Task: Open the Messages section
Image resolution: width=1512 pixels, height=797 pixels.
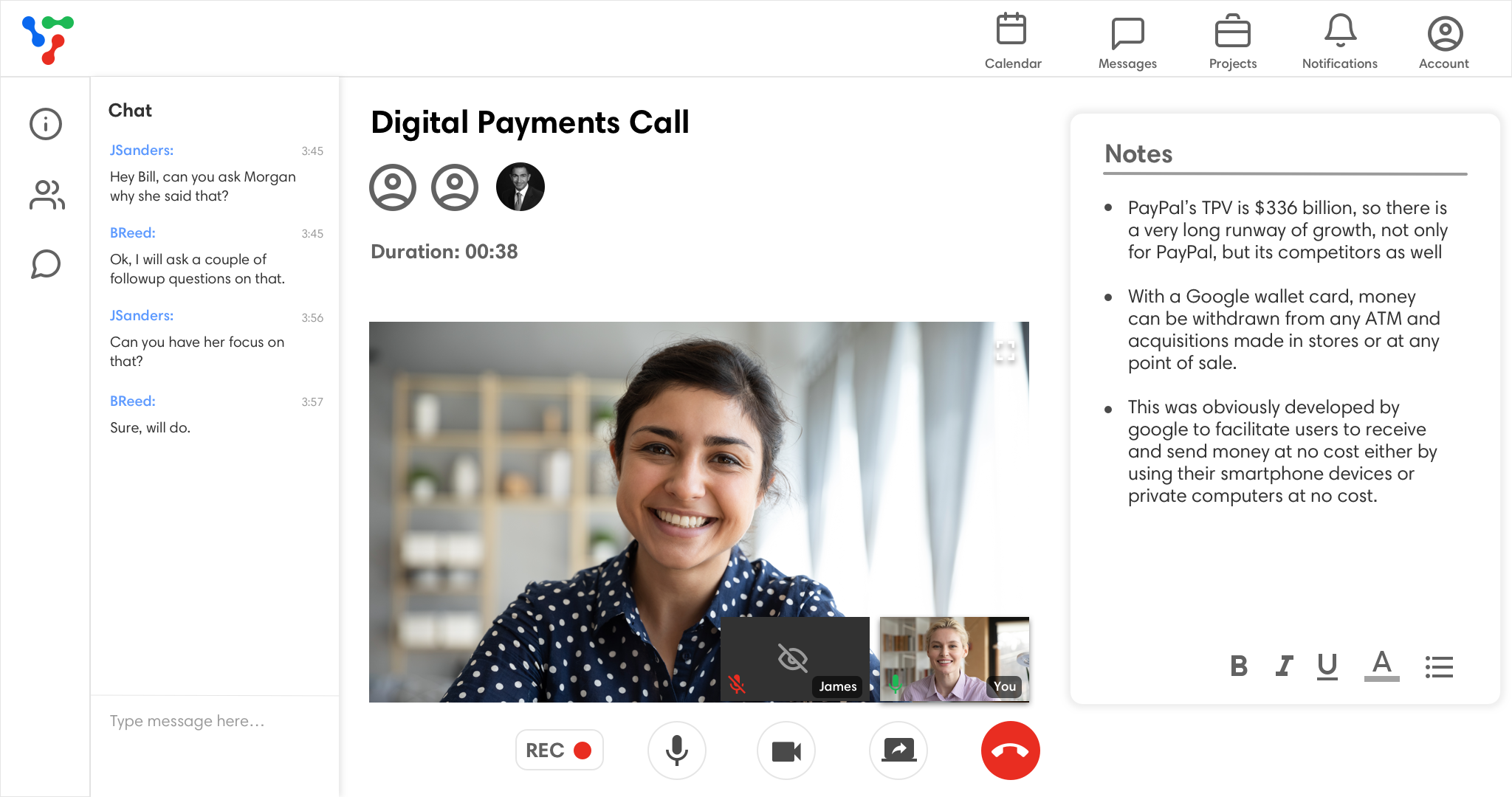Action: coord(1127,41)
